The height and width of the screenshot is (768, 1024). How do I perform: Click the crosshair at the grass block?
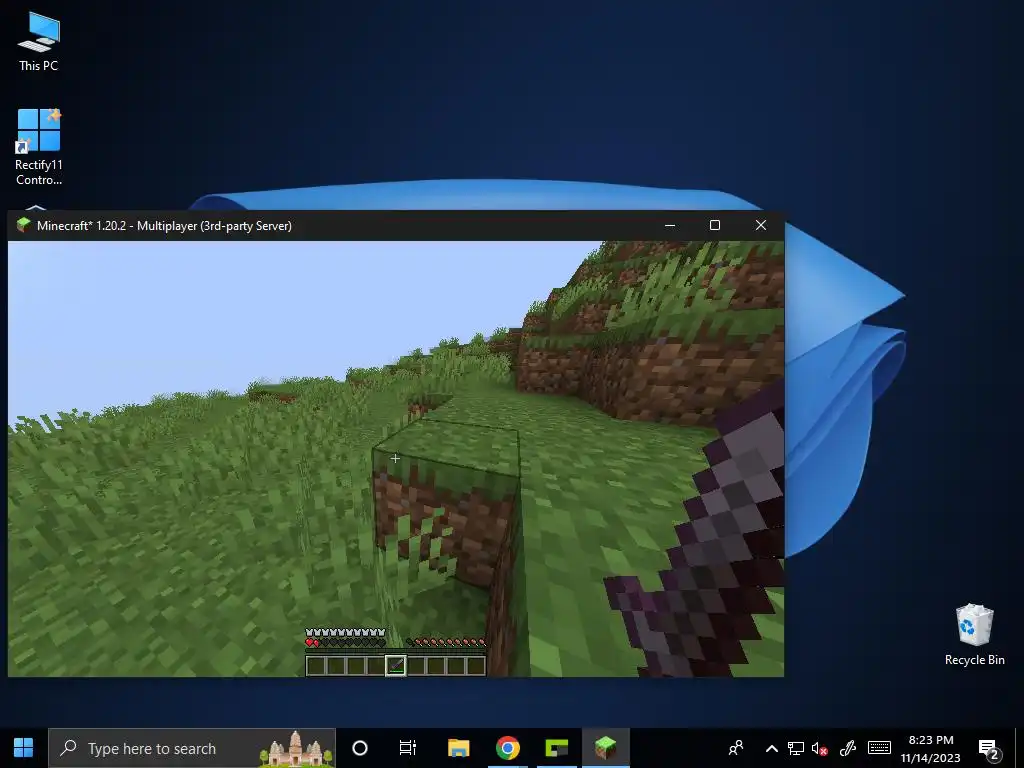(x=395, y=458)
